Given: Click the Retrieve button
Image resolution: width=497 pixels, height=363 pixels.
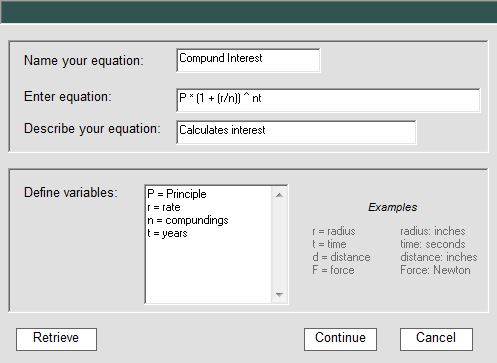Looking at the screenshot, I should click(x=56, y=339).
